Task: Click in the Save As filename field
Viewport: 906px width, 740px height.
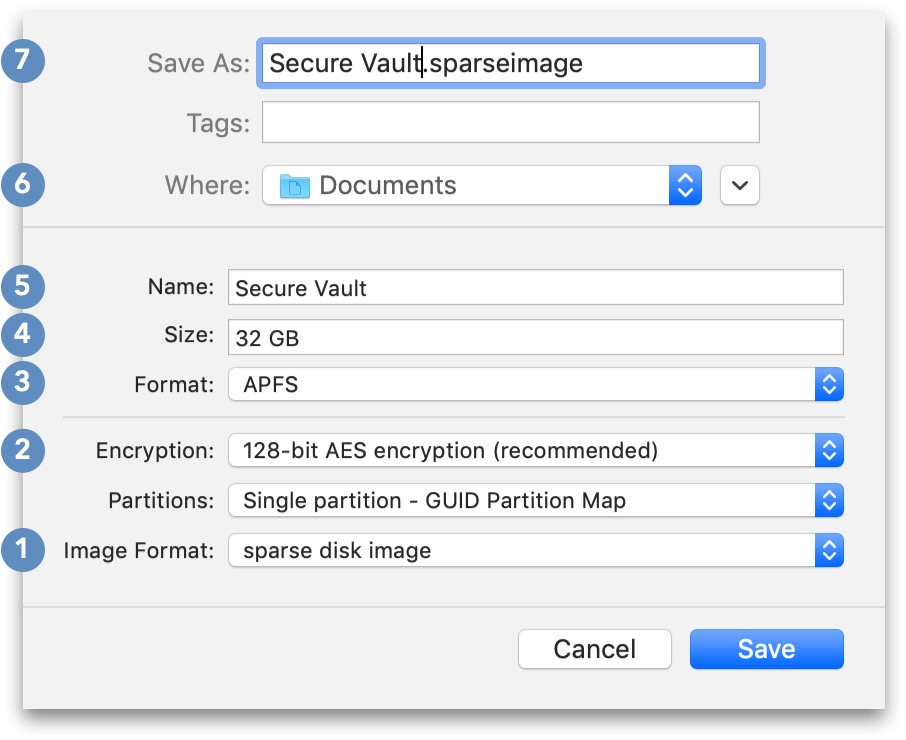Action: (x=511, y=64)
